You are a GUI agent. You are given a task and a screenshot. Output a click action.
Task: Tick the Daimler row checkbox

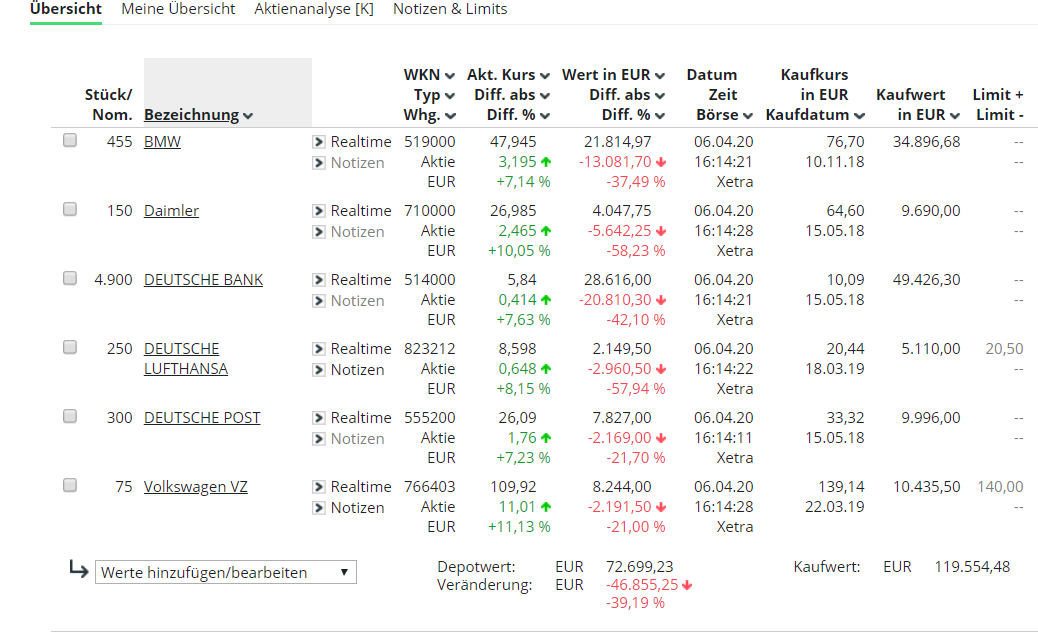(70, 209)
